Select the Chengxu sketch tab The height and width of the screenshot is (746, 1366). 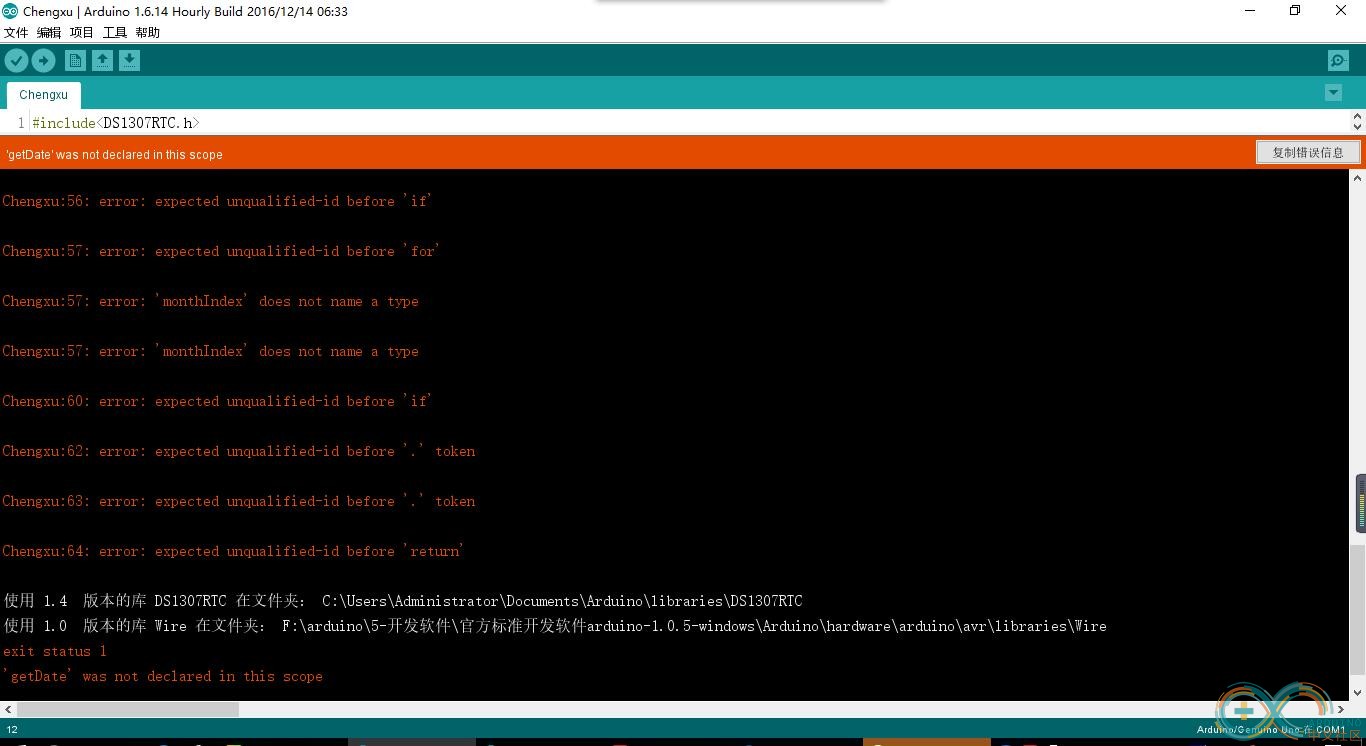(44, 95)
